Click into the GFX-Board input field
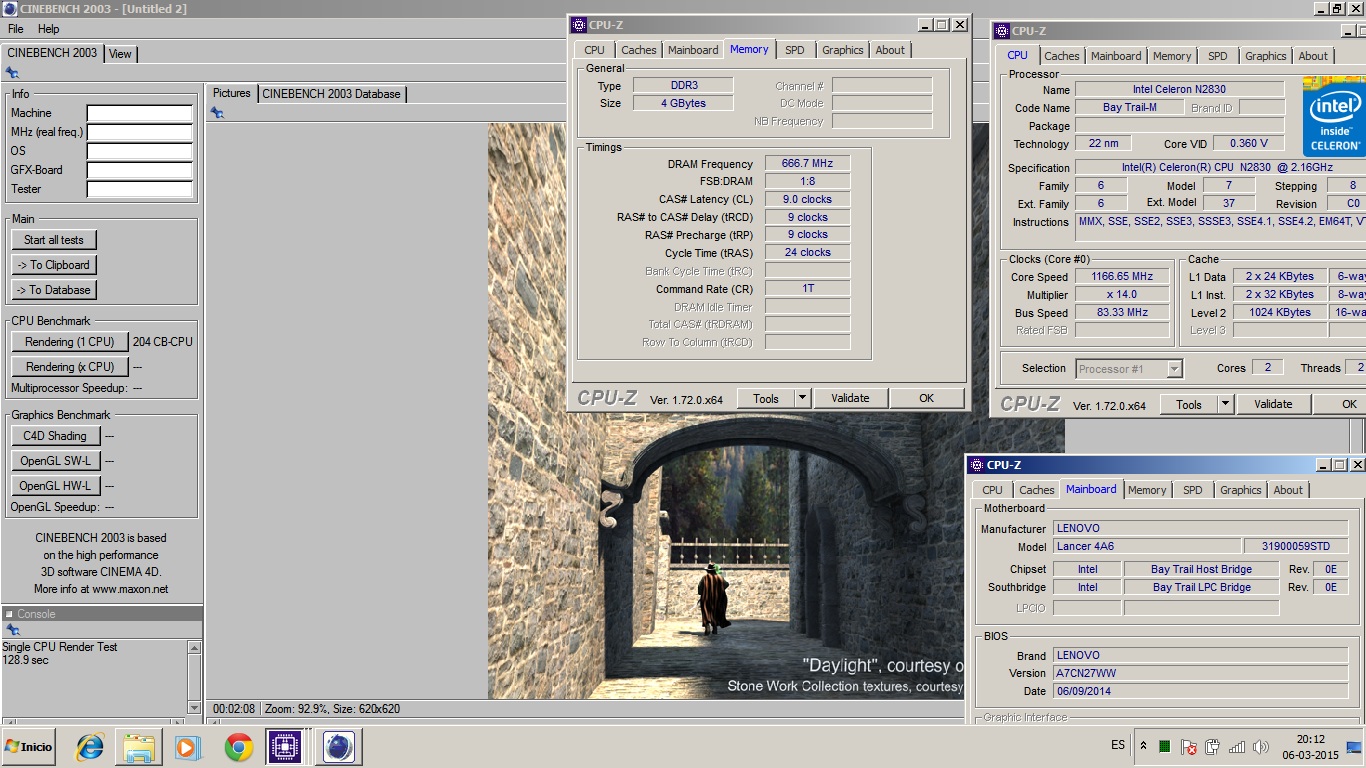Screen dimensions: 1366x768 click(x=140, y=170)
